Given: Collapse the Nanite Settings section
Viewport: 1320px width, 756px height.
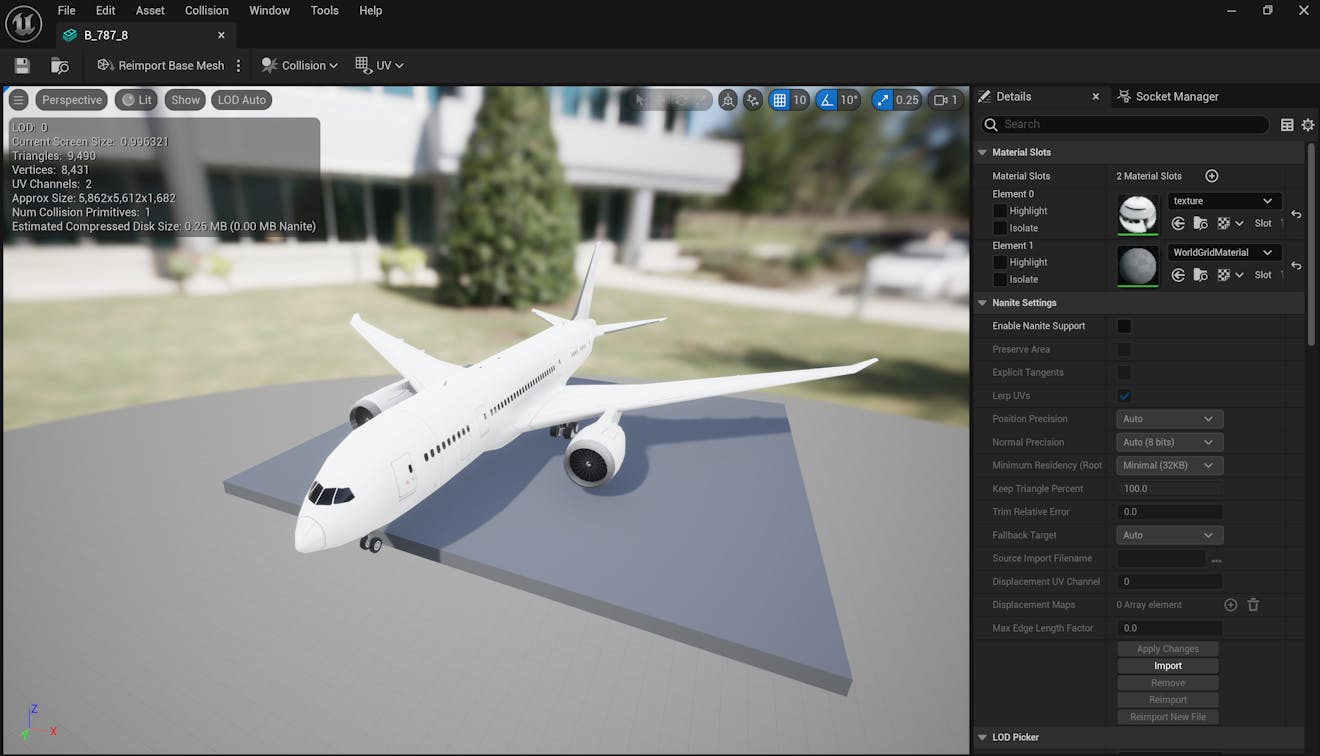Looking at the screenshot, I should pyautogui.click(x=982, y=303).
